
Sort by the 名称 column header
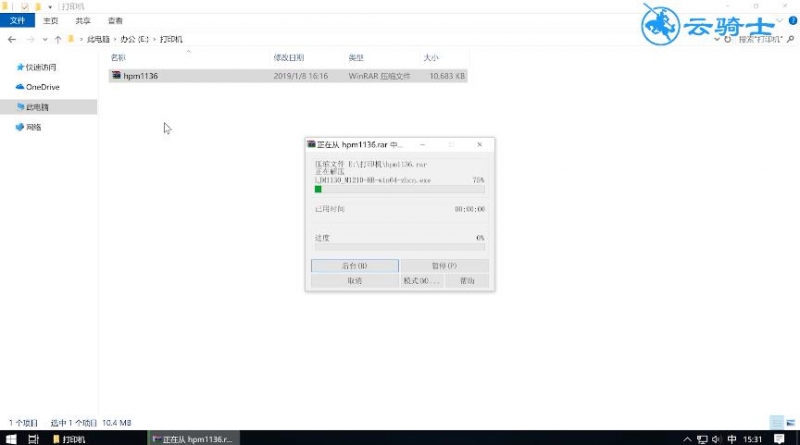click(x=118, y=58)
